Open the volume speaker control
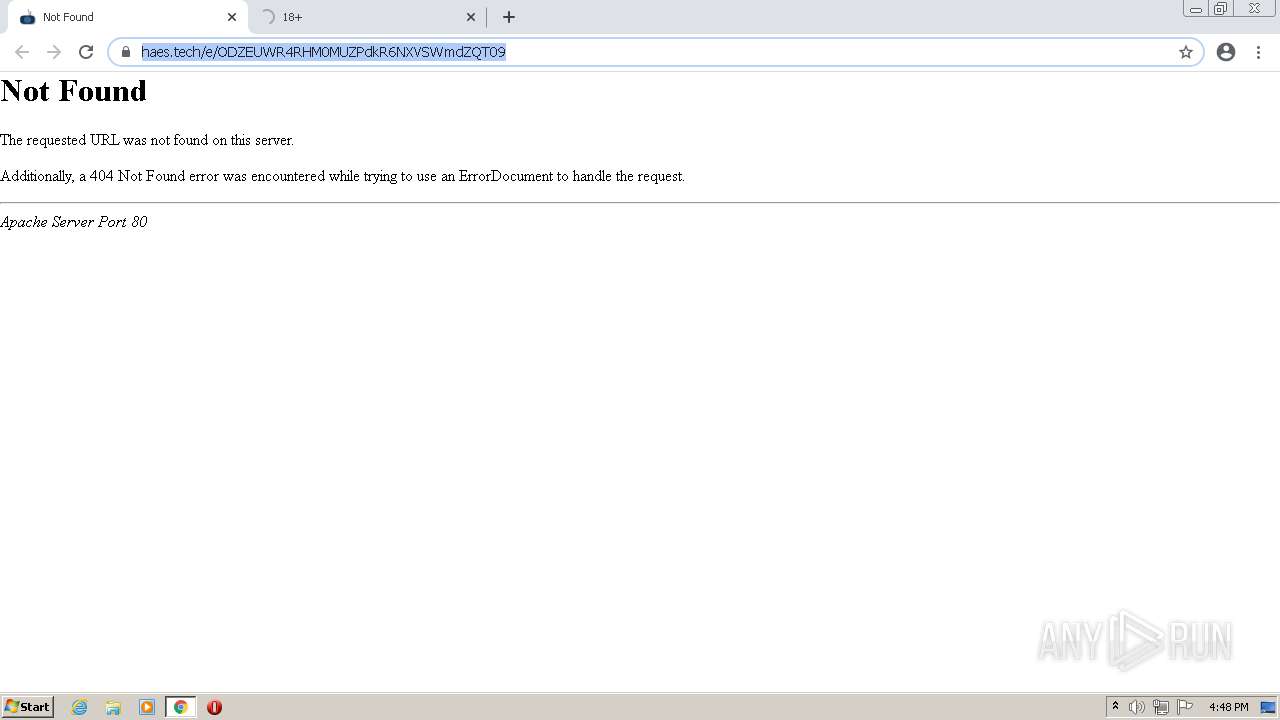 coord(1137,707)
